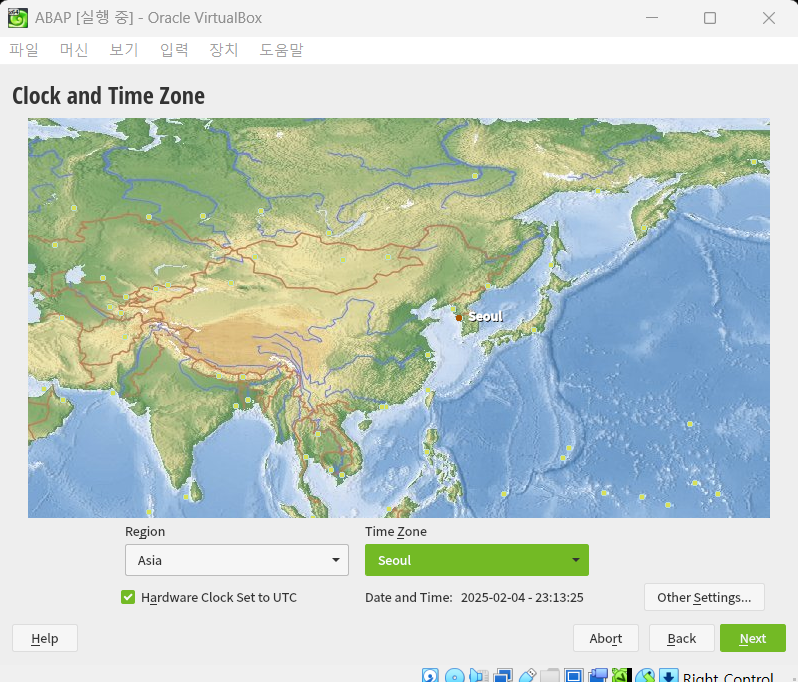Click the Clock and Time Zone heading
Image resolution: width=798 pixels, height=682 pixels.
(108, 96)
